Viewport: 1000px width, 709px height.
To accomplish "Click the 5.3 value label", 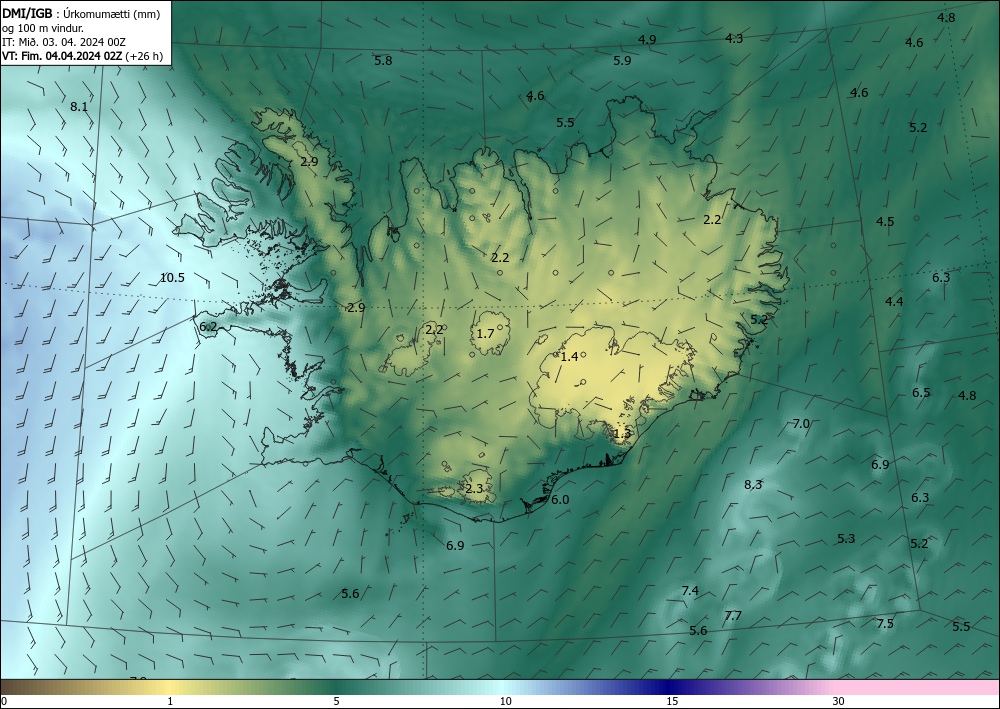I will click(846, 539).
